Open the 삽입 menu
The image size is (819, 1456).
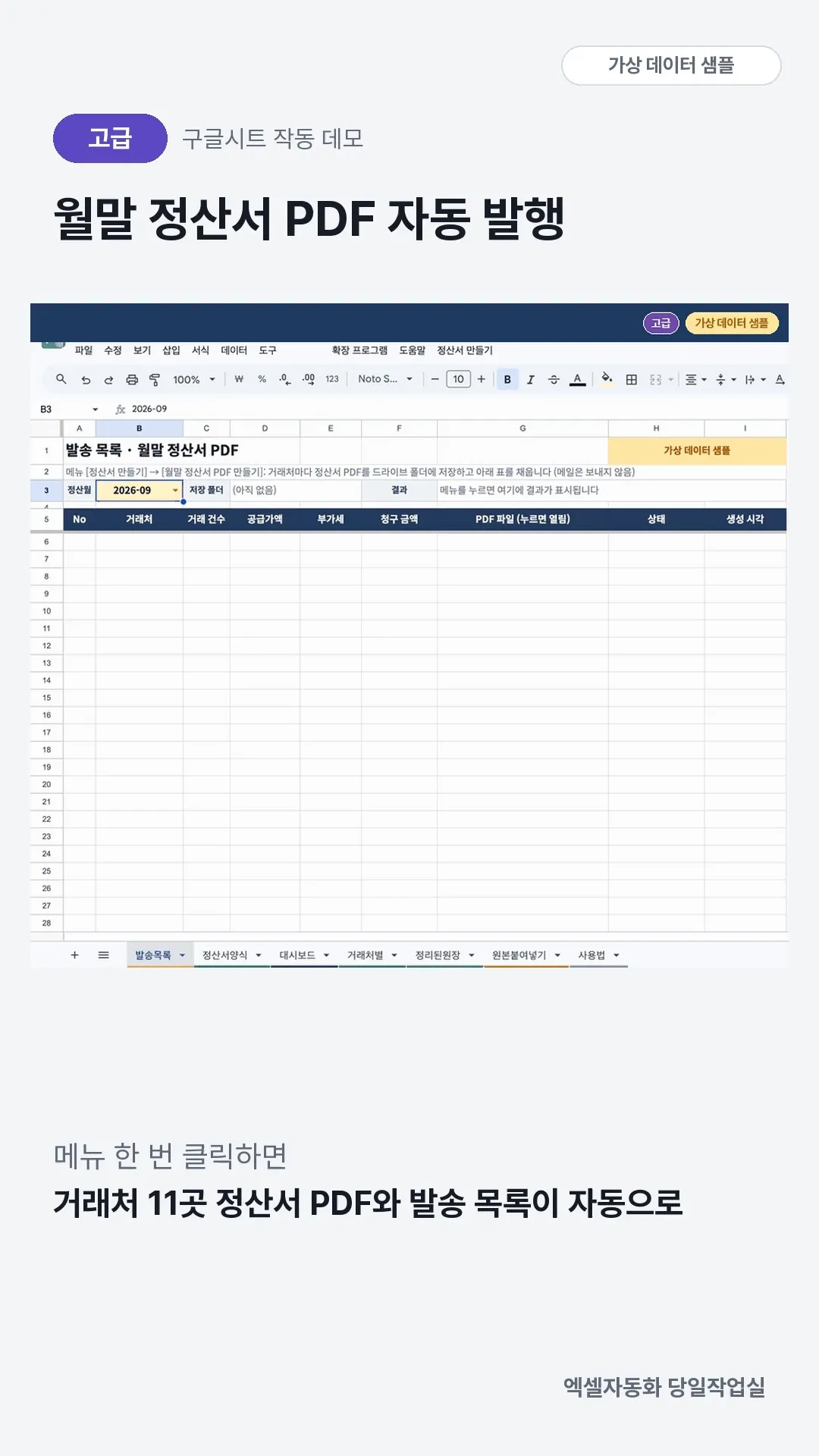(x=171, y=350)
